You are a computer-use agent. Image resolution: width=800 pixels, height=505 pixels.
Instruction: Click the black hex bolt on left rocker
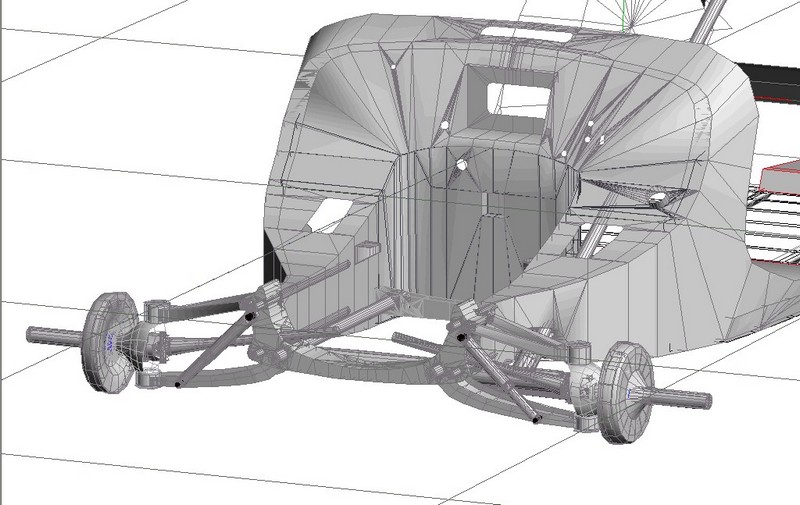pos(248,315)
